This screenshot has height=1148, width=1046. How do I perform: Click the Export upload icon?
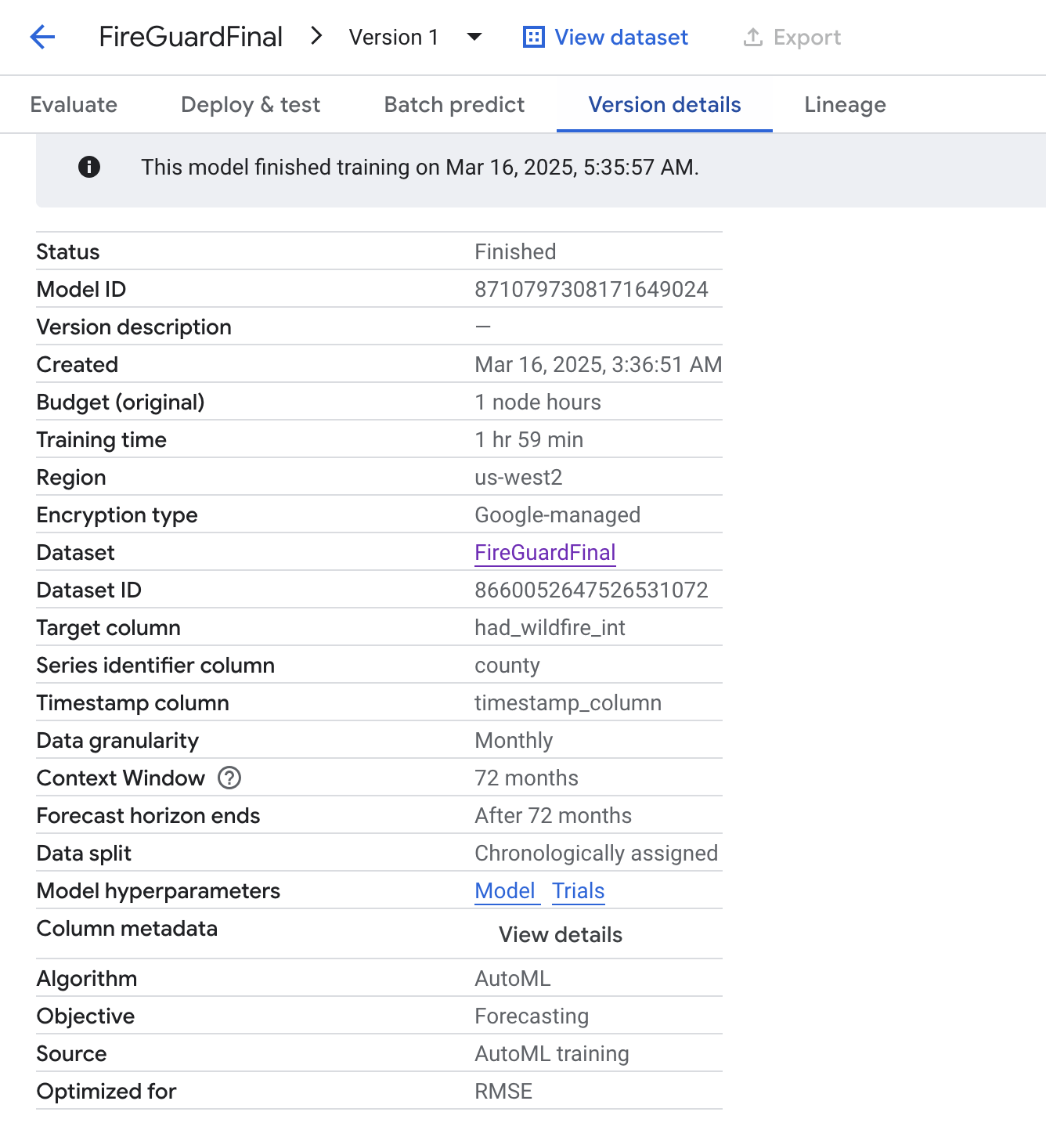tap(752, 37)
